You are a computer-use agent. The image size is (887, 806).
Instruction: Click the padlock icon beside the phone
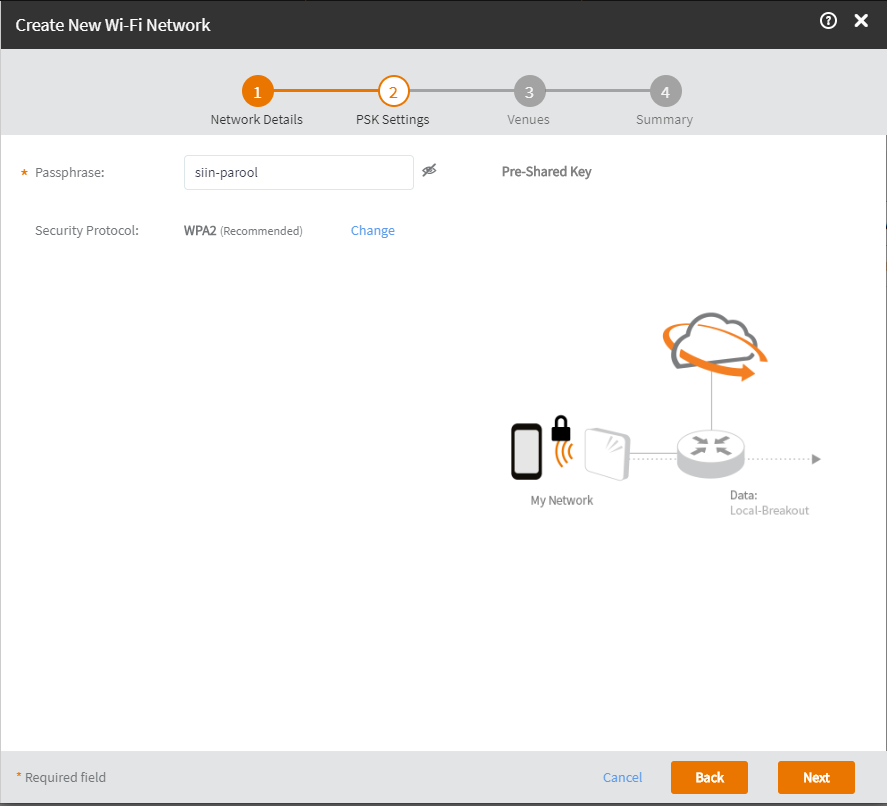click(x=561, y=428)
